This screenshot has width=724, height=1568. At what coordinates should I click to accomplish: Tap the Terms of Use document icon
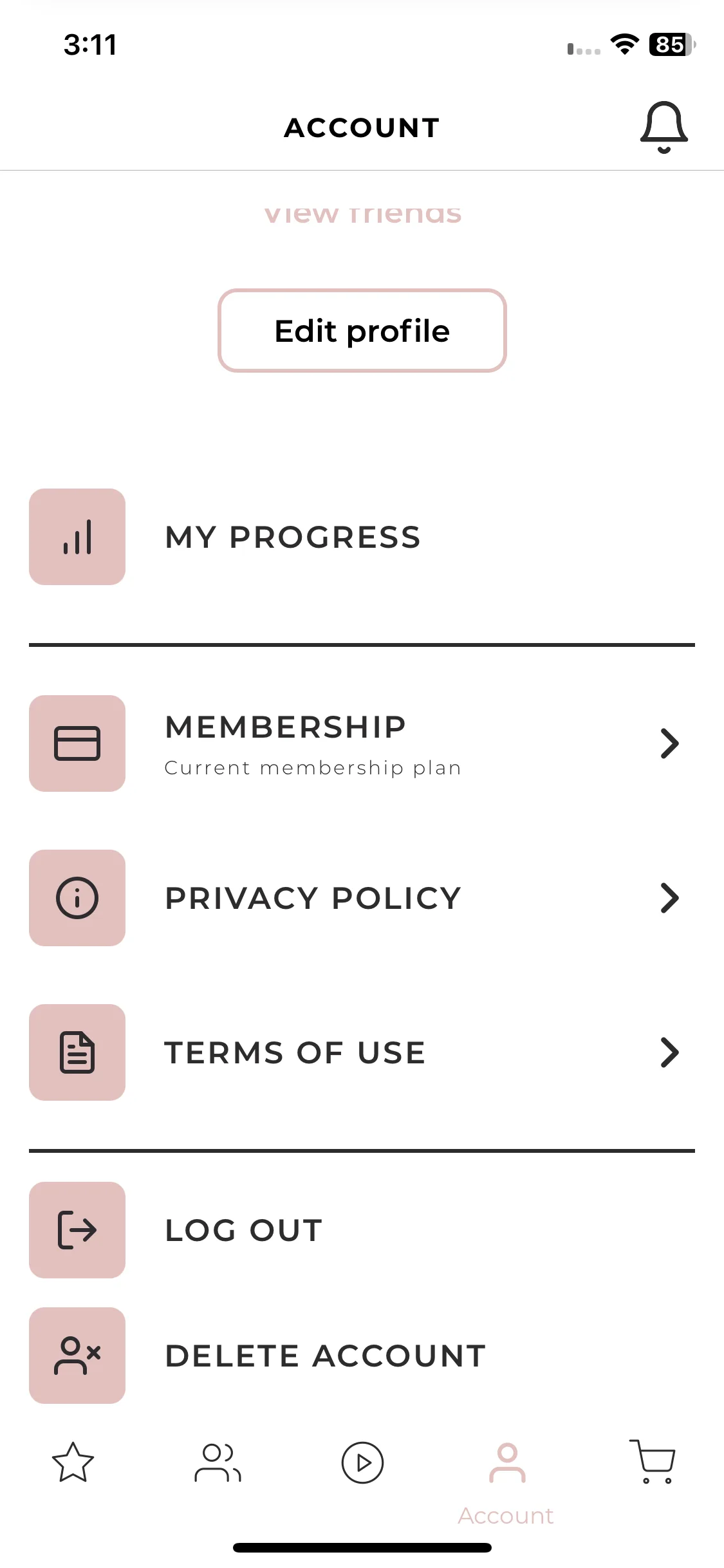coord(77,1052)
